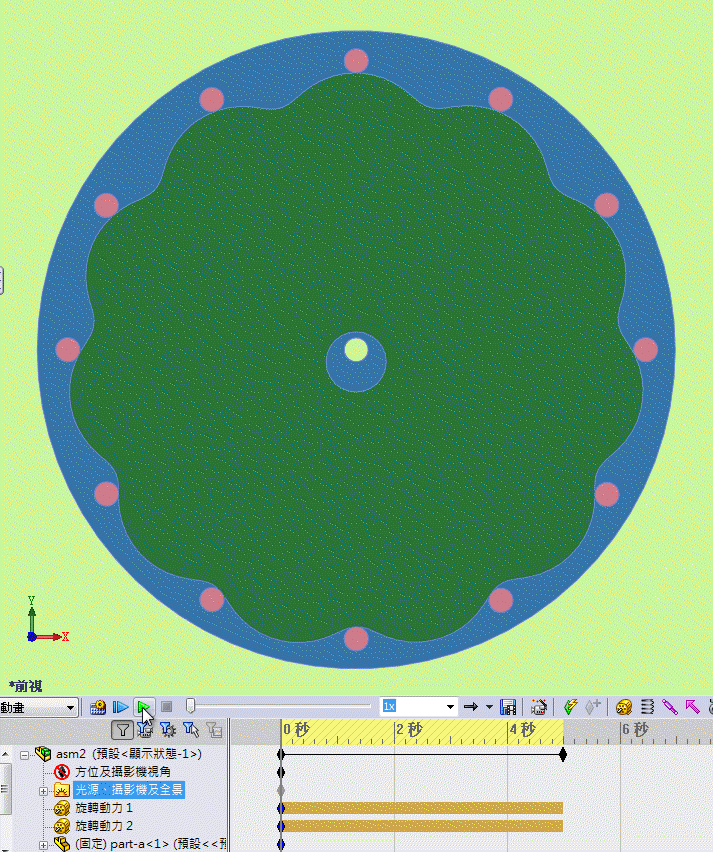Click the green Play button
The image size is (713, 852).
pyautogui.click(x=144, y=707)
